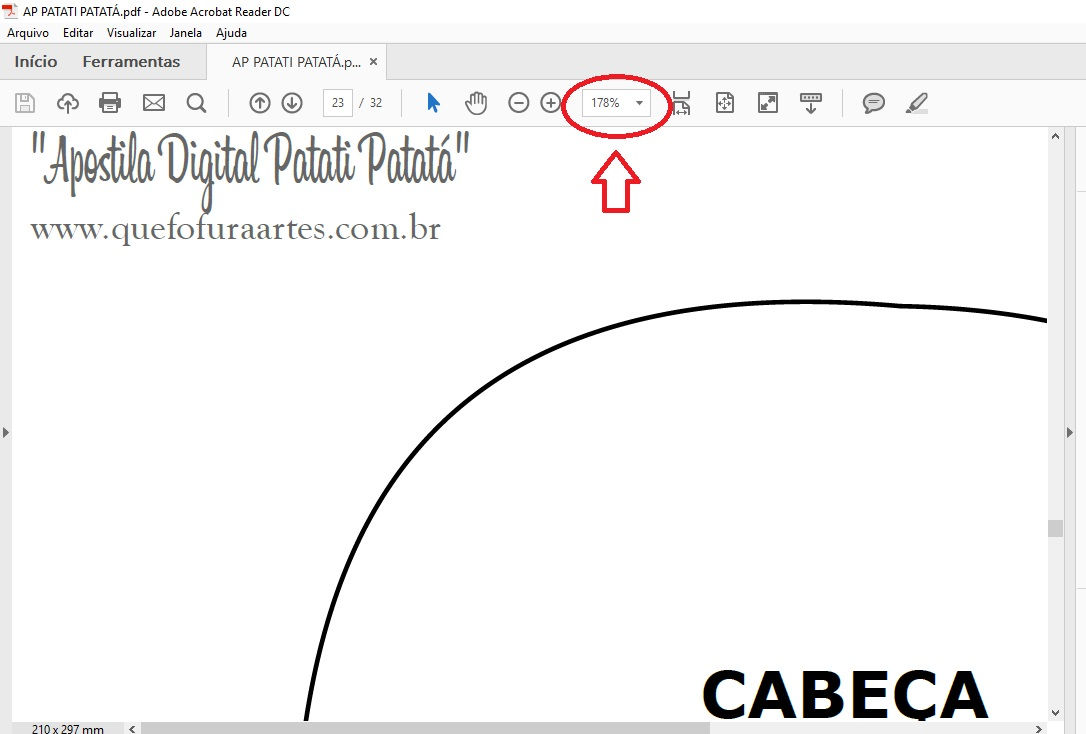Toggle fit-to-width page display
Image resolution: width=1086 pixels, height=734 pixels.
coord(681,102)
